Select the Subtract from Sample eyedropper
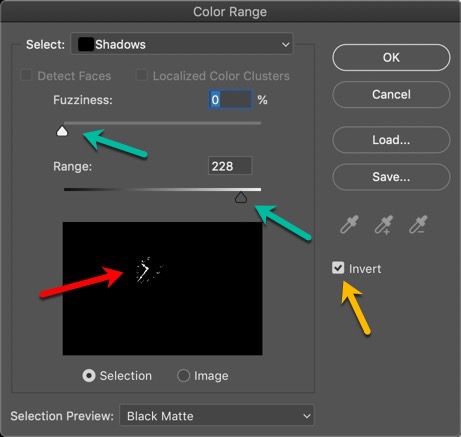Image resolution: width=461 pixels, height=437 pixels. (418, 224)
